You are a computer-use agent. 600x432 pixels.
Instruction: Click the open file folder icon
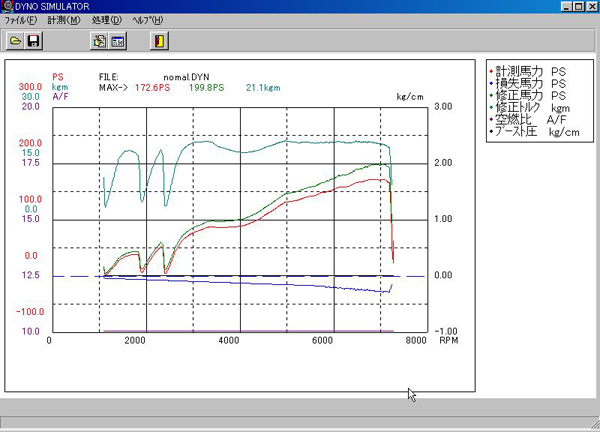click(x=16, y=41)
